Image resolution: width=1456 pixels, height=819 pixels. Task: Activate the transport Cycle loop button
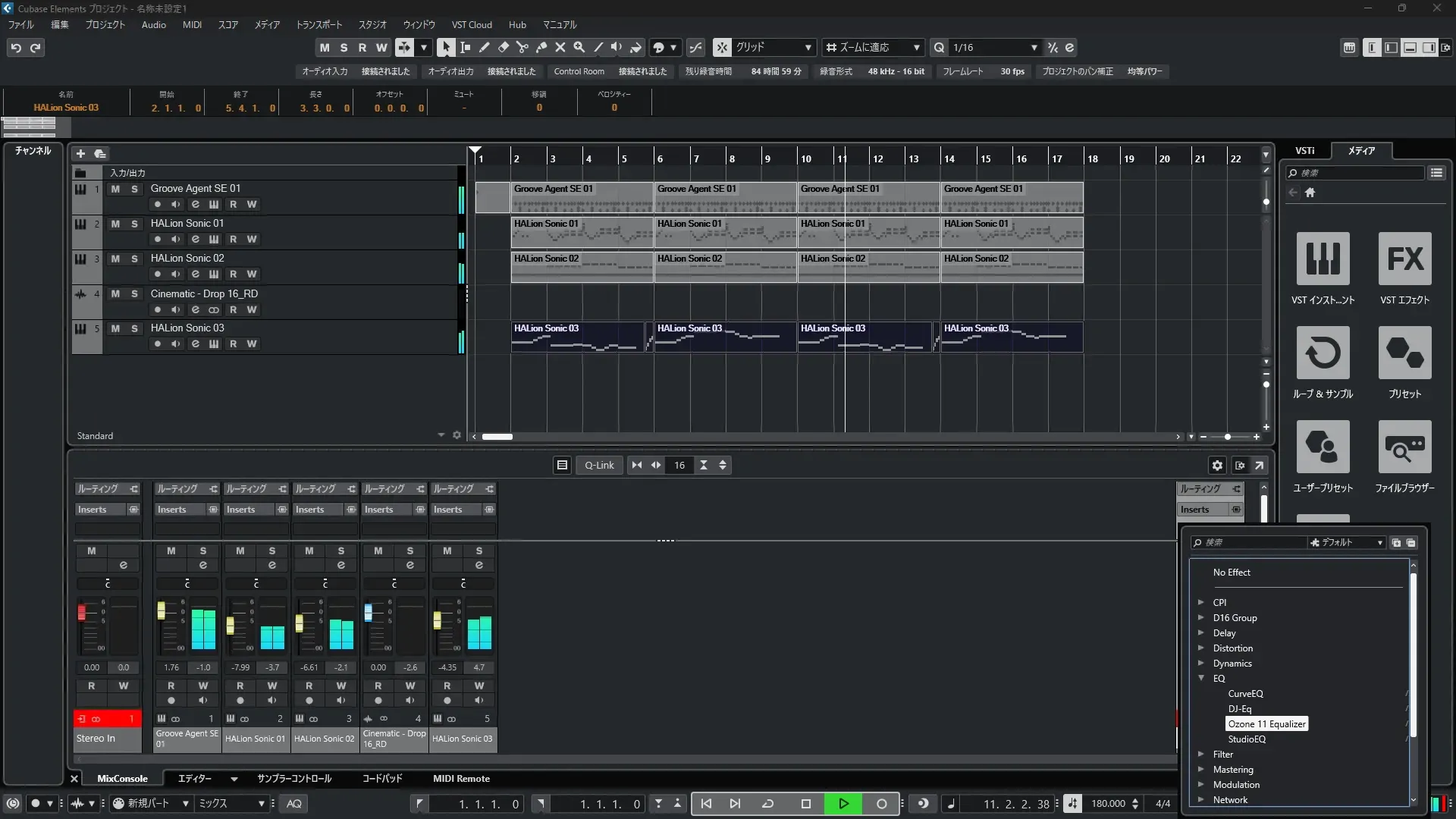tap(767, 804)
